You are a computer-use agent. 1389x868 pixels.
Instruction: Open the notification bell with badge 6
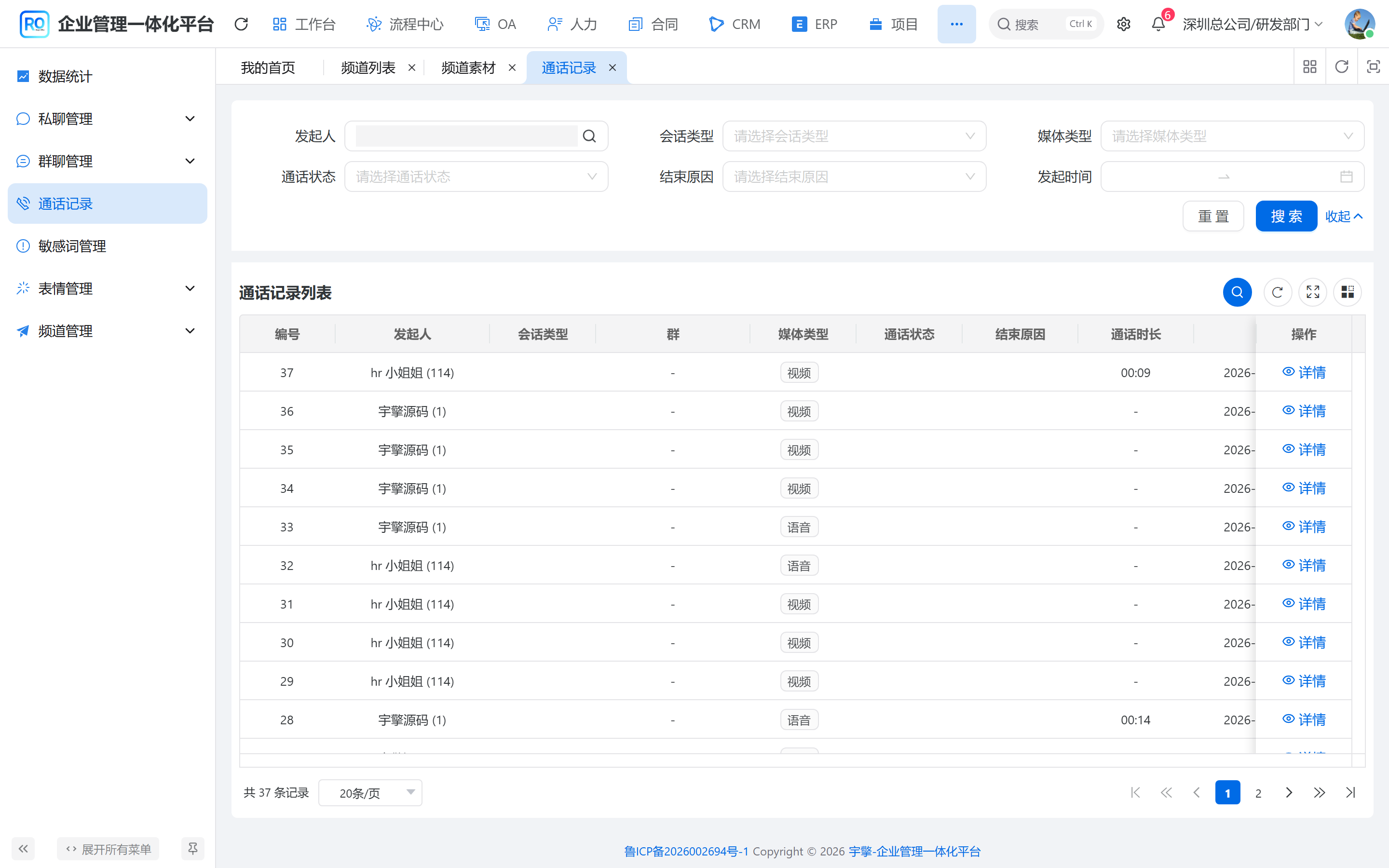pyautogui.click(x=1158, y=24)
